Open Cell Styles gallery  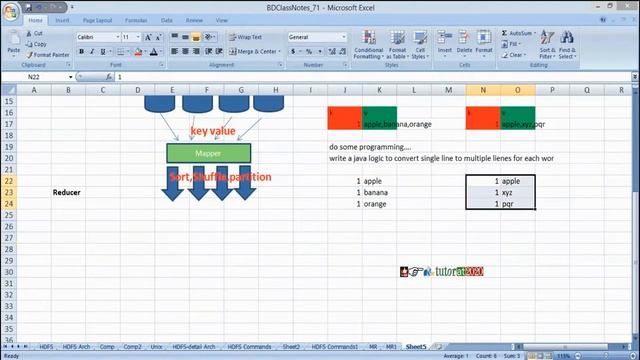click(420, 44)
